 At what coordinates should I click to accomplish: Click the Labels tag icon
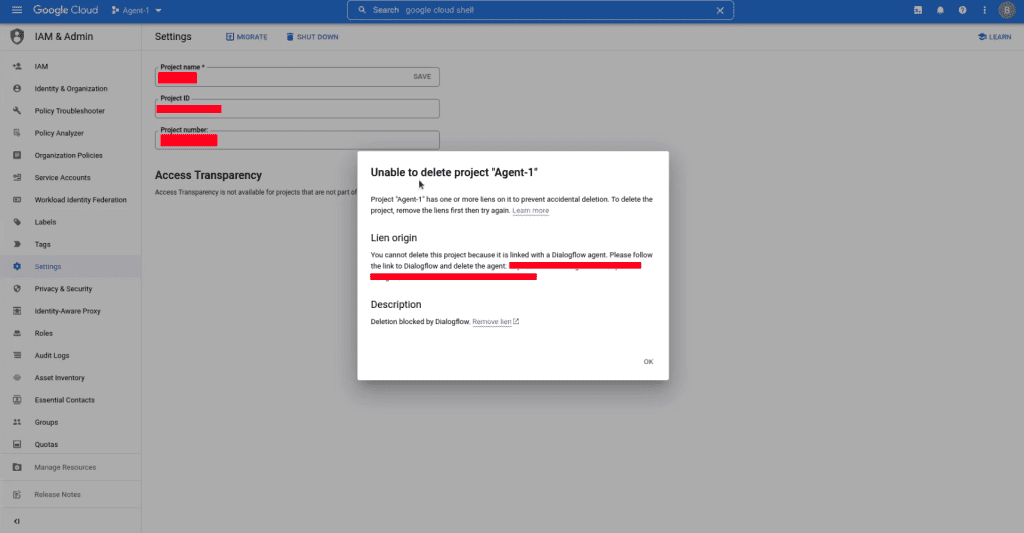tap(17, 221)
